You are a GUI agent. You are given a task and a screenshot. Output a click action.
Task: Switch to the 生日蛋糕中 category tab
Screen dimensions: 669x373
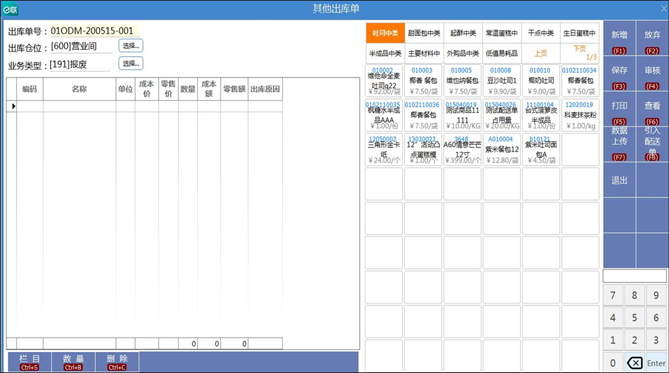click(x=579, y=33)
